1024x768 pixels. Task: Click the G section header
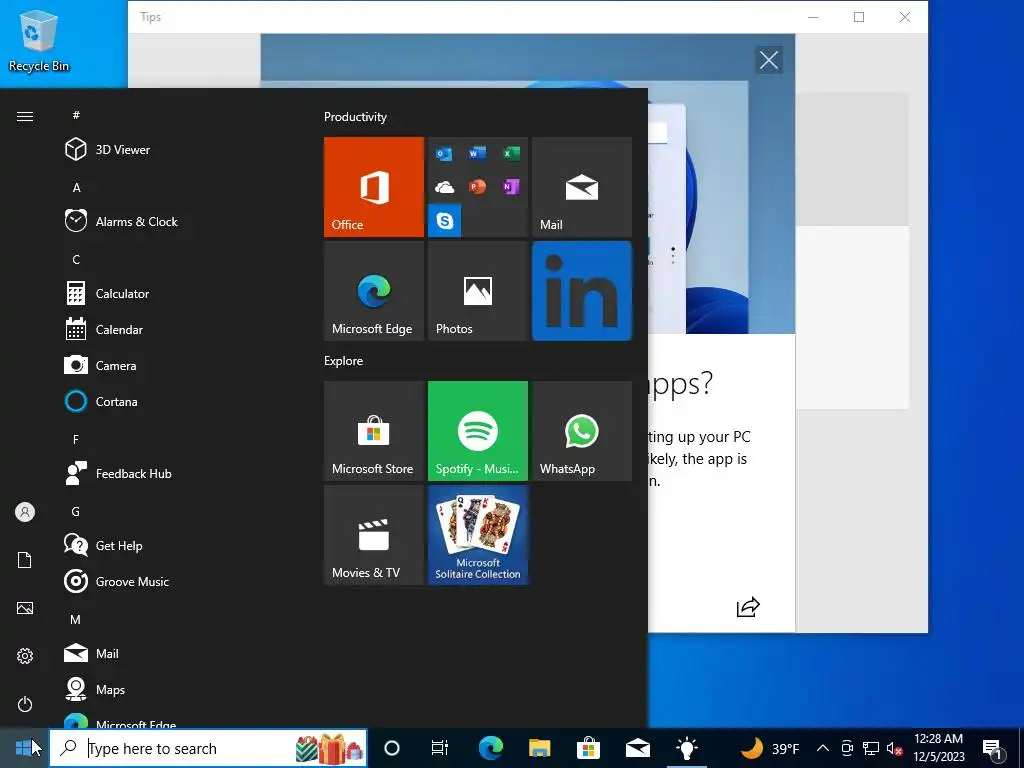pos(75,511)
